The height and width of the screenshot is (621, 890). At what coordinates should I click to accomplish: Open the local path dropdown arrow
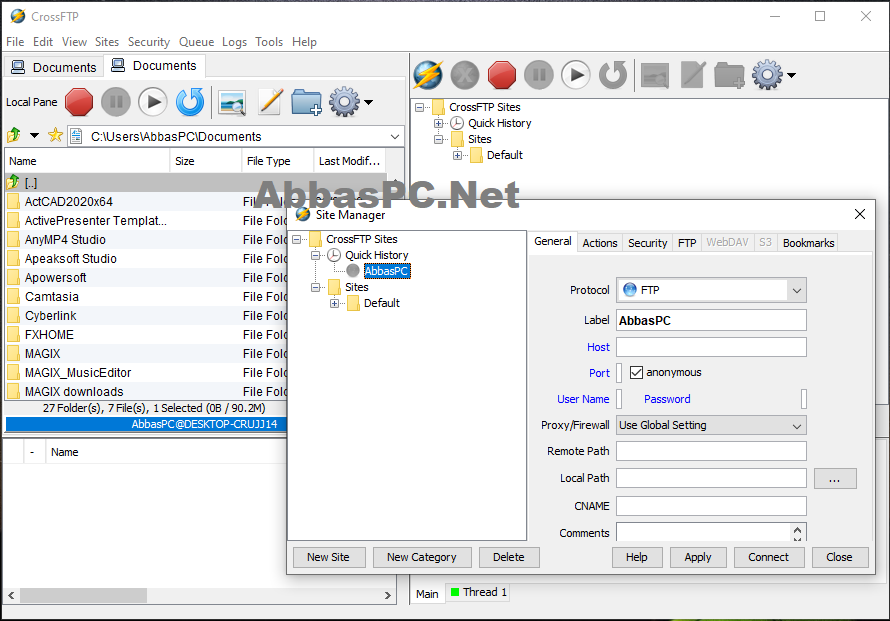[x=395, y=137]
